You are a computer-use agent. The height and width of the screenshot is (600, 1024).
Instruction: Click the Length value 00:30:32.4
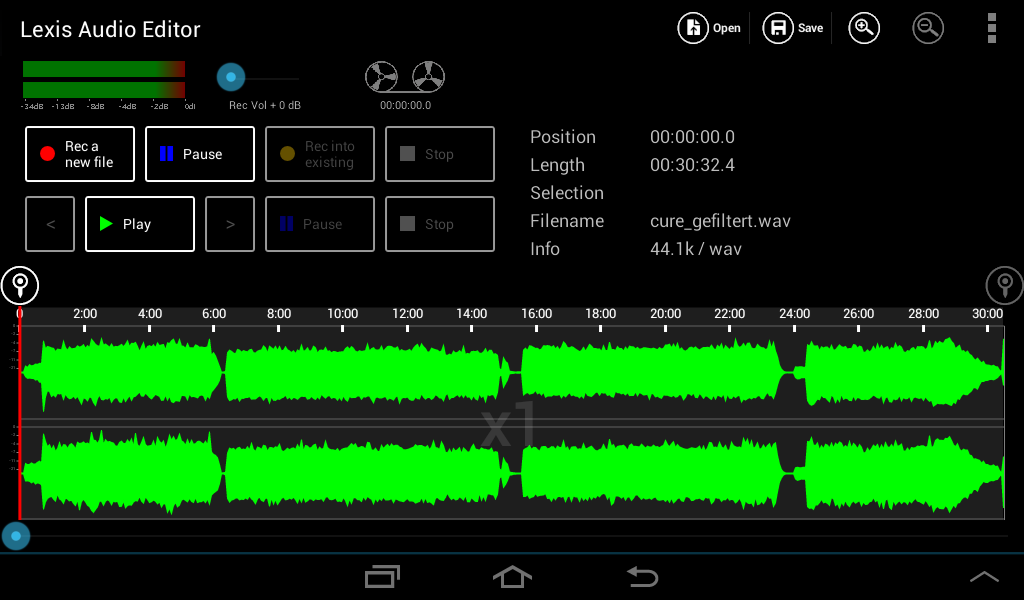[x=692, y=165]
